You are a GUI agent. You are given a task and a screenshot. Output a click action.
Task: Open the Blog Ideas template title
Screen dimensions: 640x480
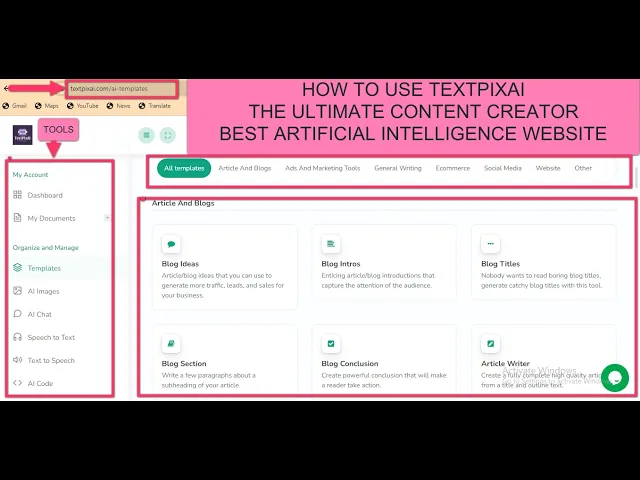click(x=180, y=264)
